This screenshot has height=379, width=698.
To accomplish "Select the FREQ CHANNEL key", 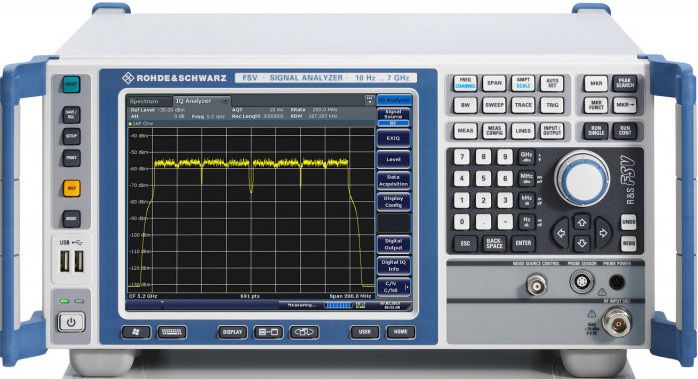I will pos(465,83).
